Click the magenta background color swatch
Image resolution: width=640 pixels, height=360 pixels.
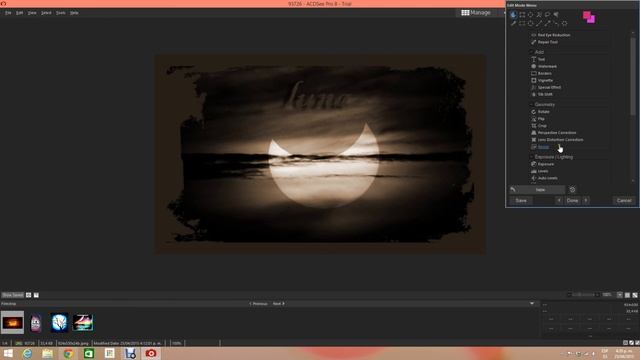(x=592, y=20)
